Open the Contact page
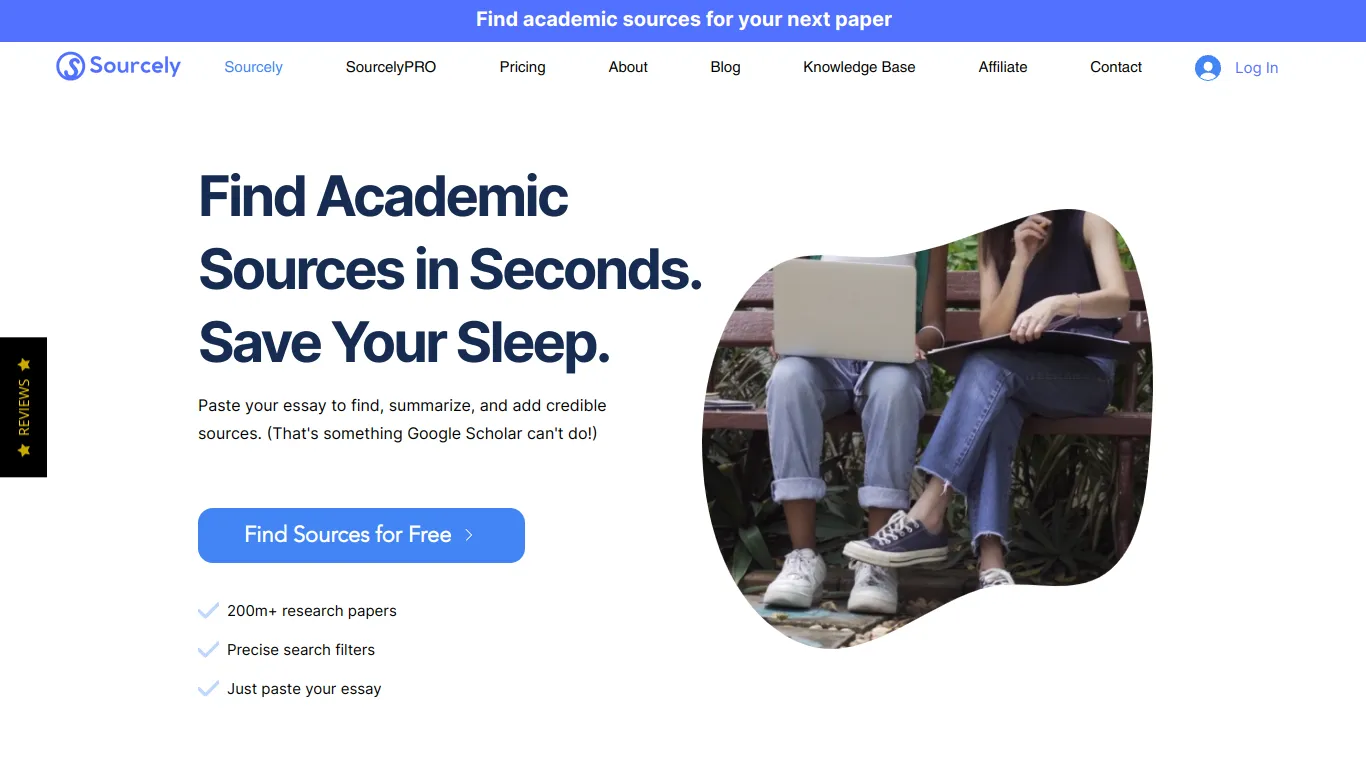Screen dimensions: 1366x768 1116,67
